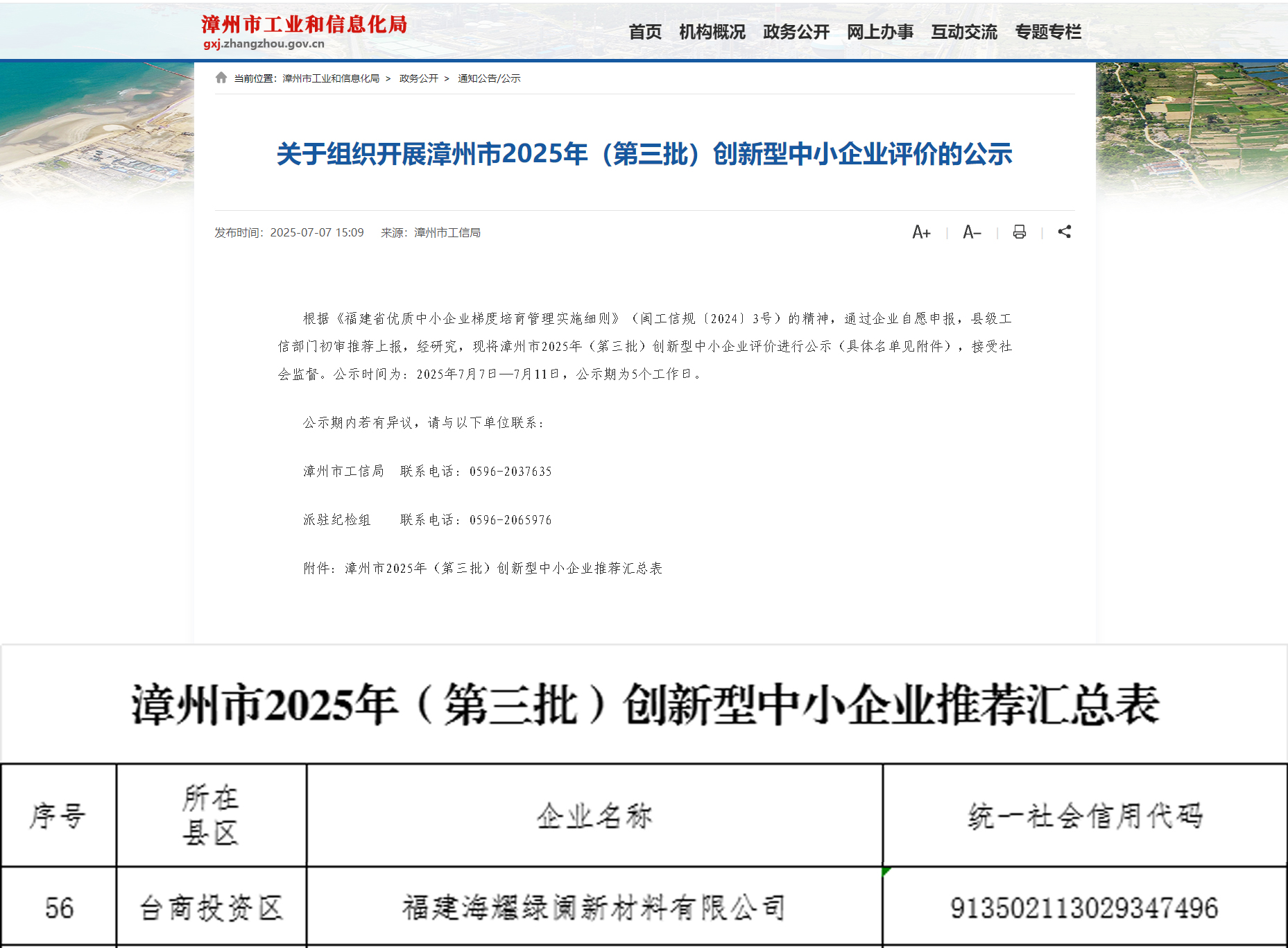The image size is (1288, 948).
Task: Click the home breadcrumb icon
Action: coord(221,78)
